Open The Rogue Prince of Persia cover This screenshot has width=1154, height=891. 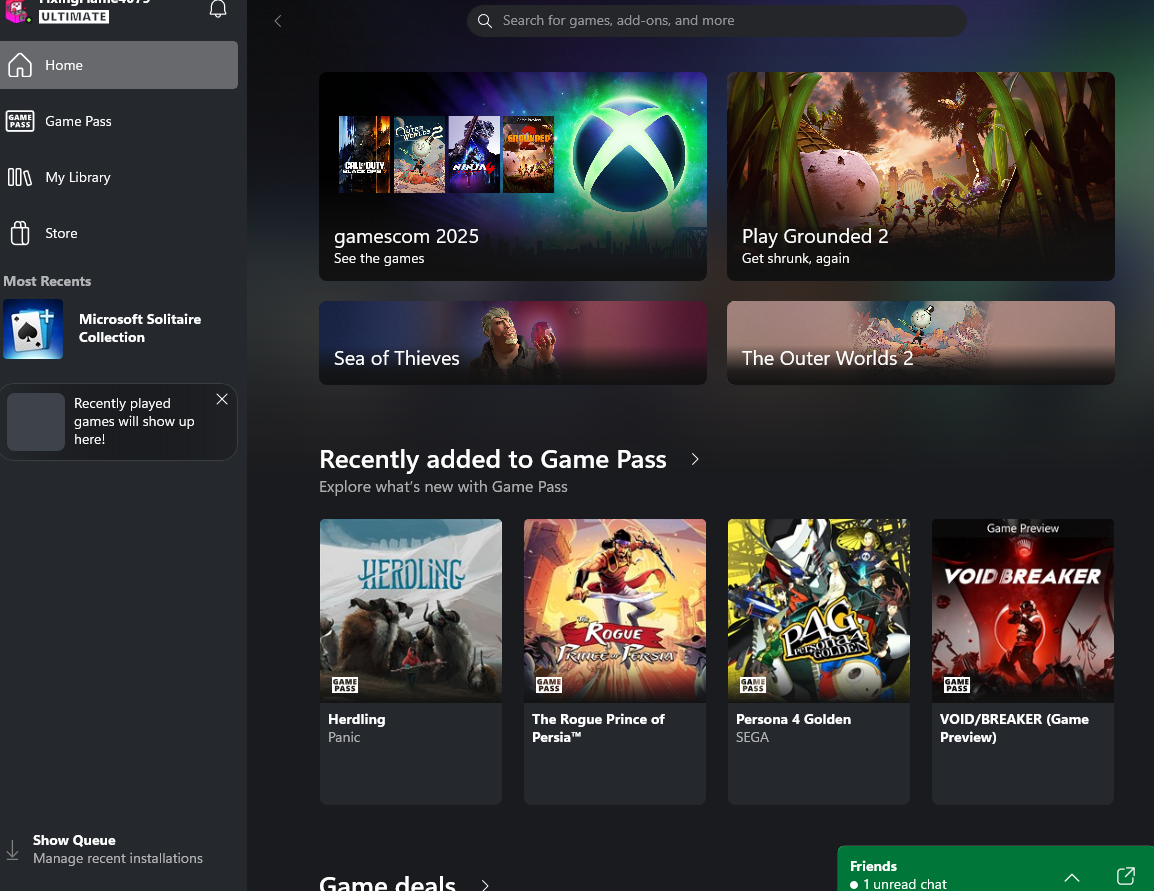coord(615,611)
